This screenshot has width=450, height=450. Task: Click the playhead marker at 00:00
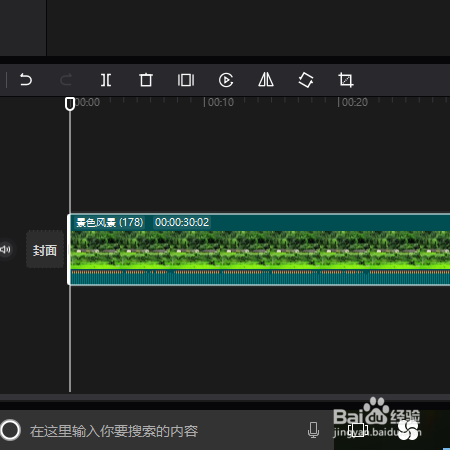coord(70,104)
